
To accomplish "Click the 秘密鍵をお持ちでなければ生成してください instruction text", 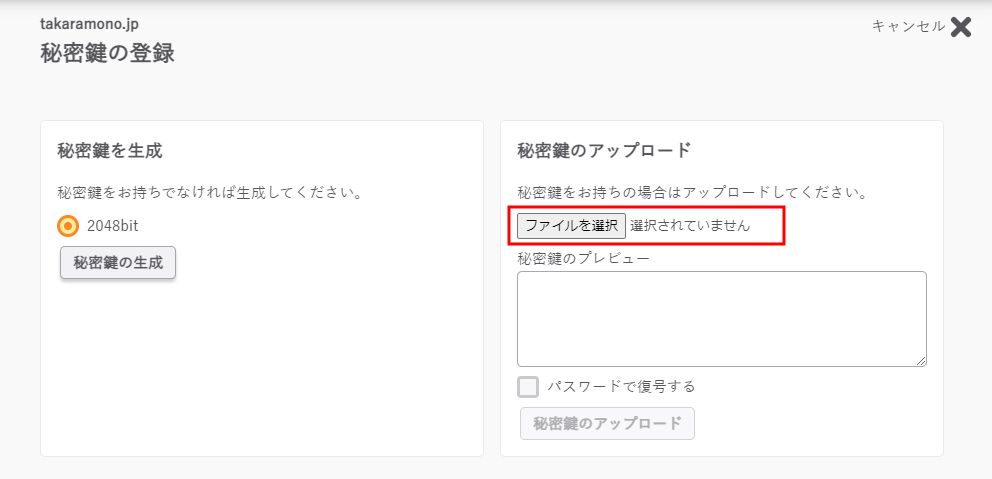I will 209,192.
